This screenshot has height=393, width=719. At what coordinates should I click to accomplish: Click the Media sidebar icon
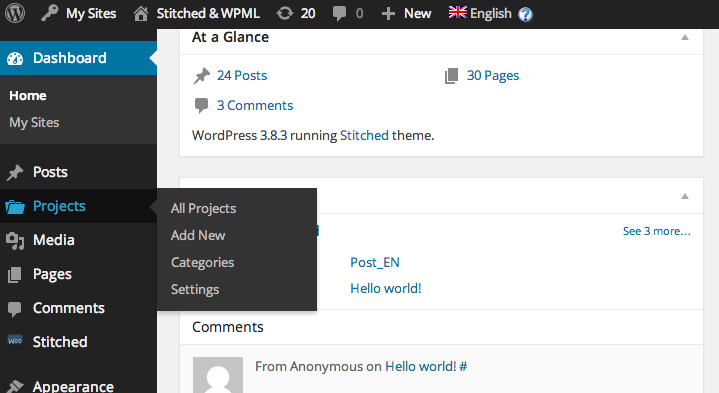click(15, 241)
